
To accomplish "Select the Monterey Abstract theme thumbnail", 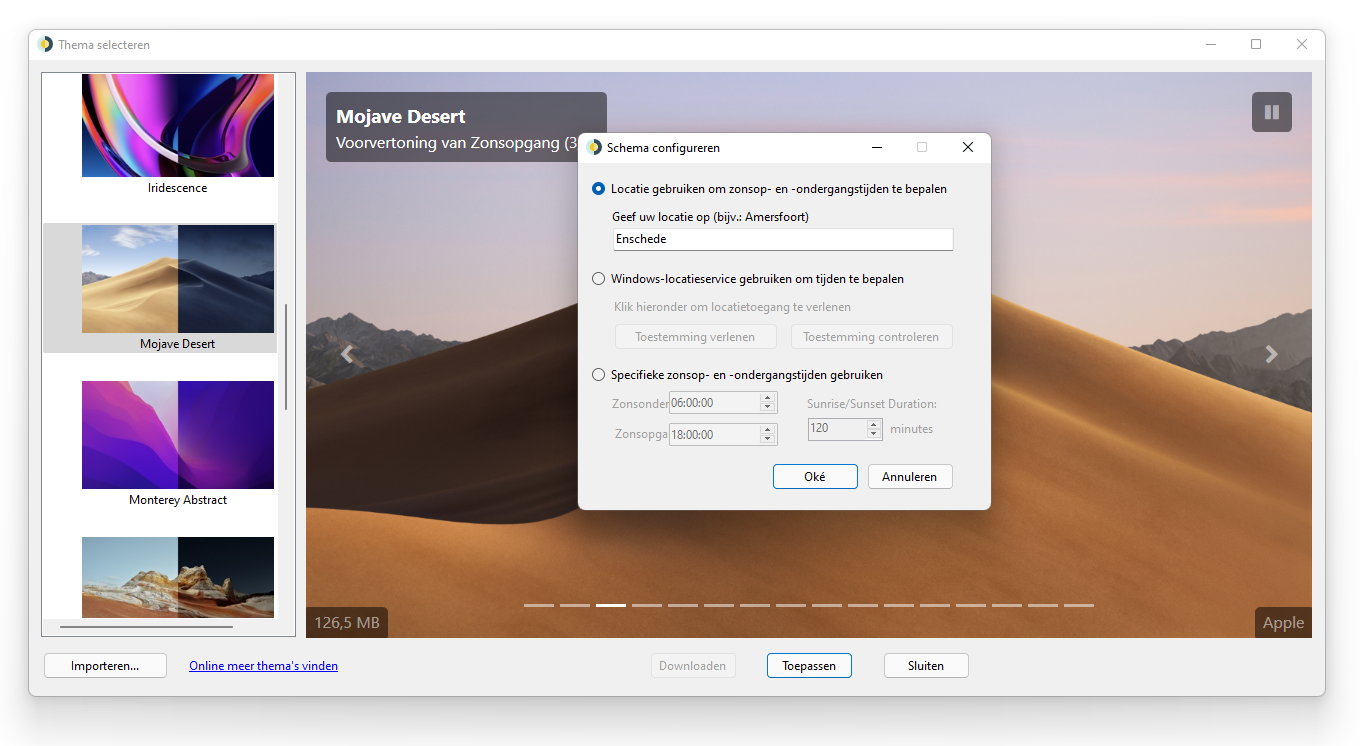I will [x=178, y=435].
